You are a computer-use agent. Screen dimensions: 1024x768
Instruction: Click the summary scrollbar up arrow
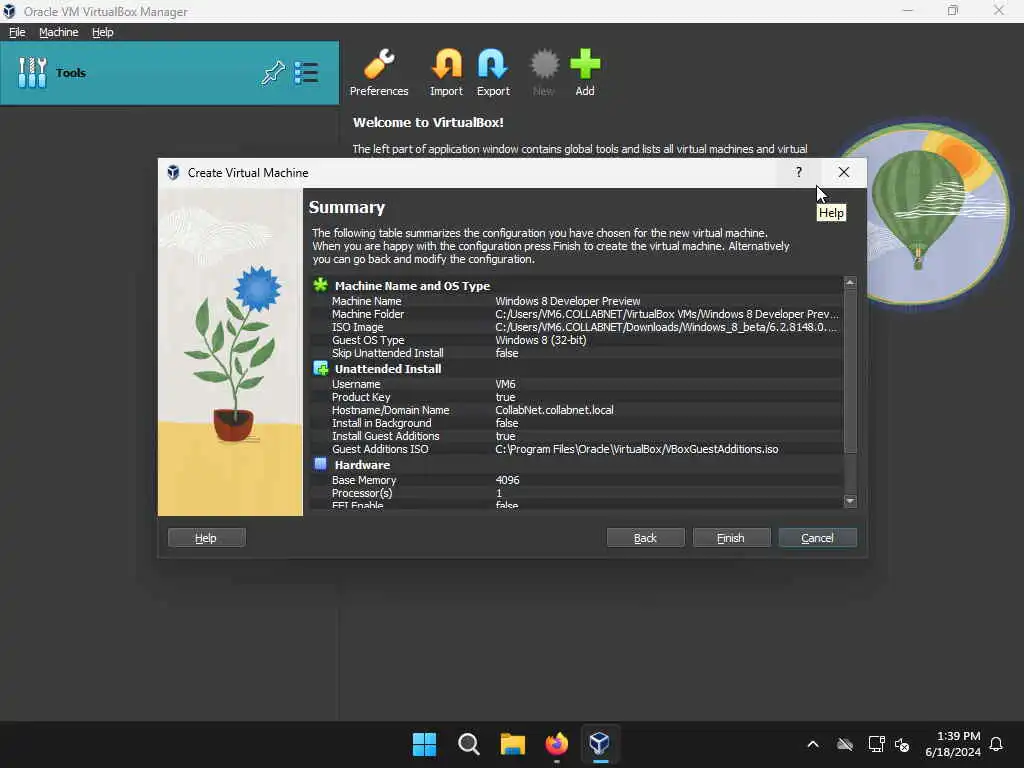pyautogui.click(x=850, y=282)
